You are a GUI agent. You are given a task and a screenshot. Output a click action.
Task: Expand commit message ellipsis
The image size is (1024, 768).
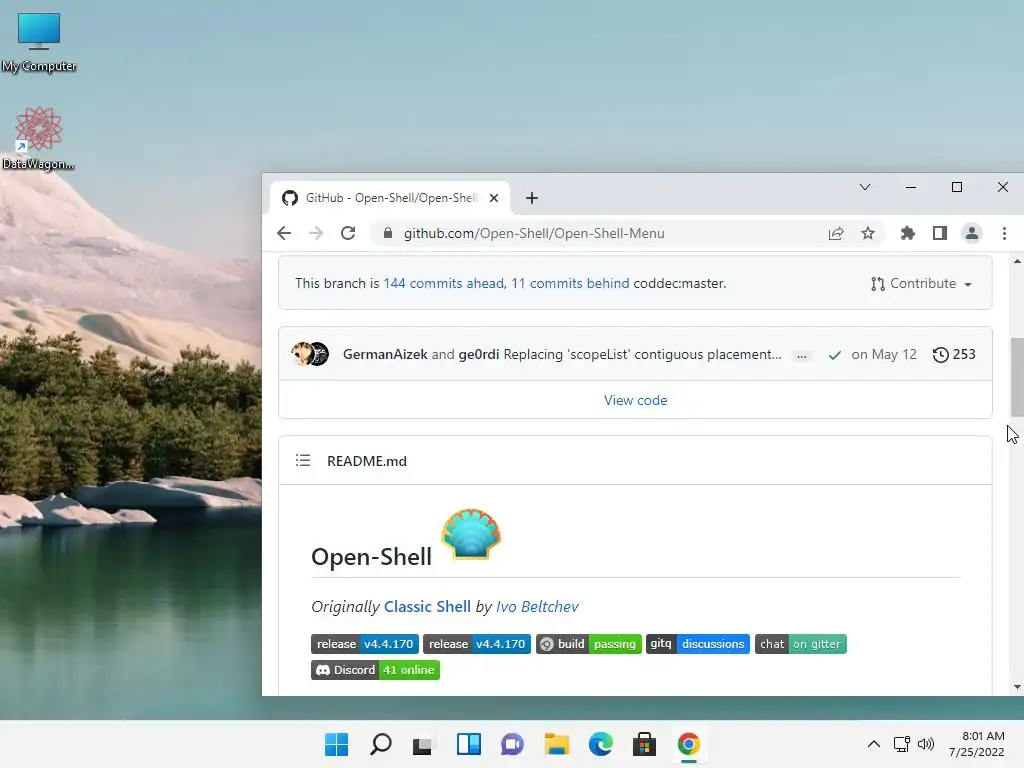click(801, 355)
